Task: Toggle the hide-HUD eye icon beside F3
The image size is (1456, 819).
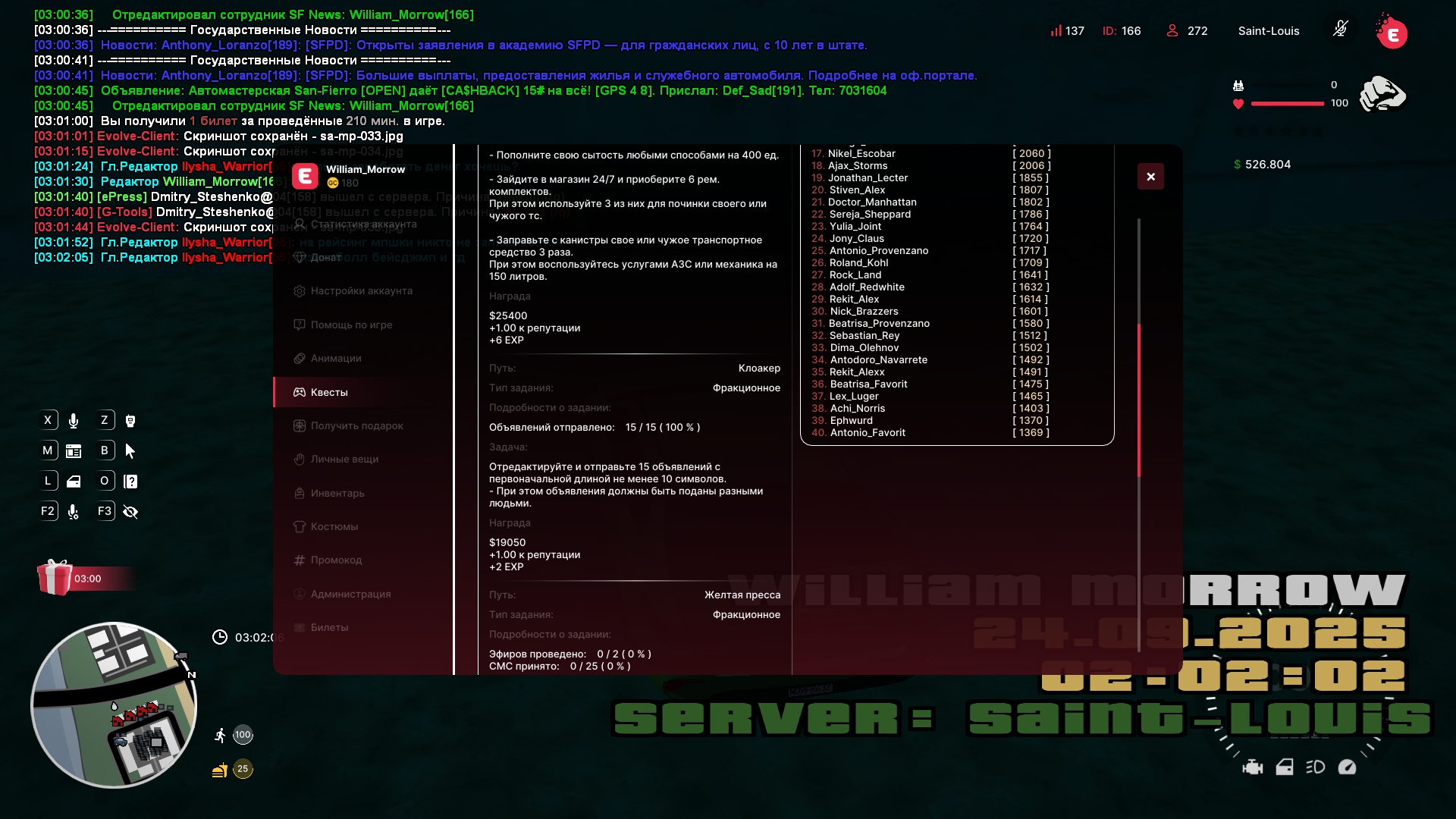Action: 130,512
